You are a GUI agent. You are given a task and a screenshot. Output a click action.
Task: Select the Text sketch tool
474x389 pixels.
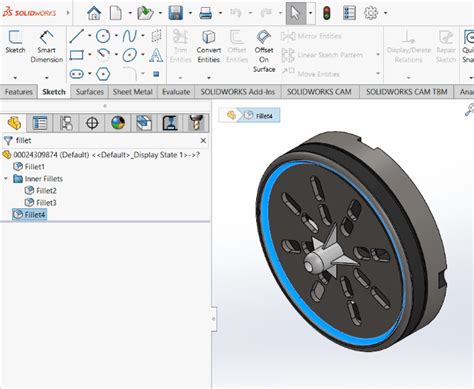click(156, 55)
